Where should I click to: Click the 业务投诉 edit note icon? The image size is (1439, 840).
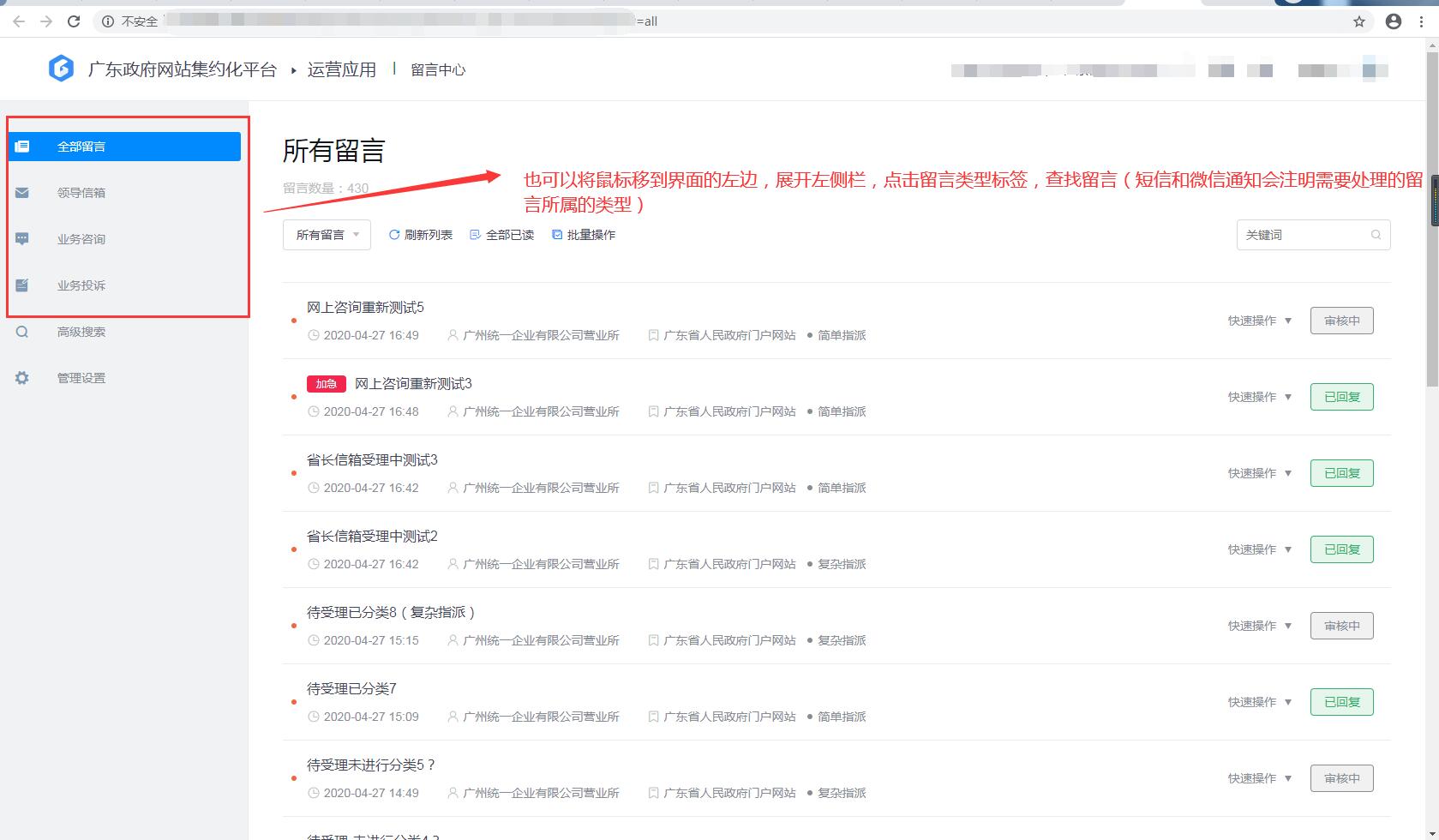(22, 285)
